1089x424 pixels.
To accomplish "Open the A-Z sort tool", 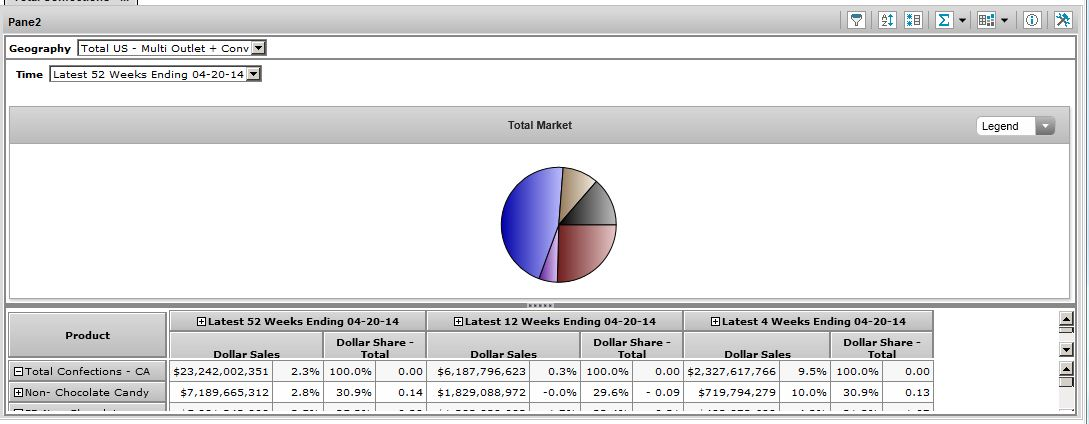I will coord(887,20).
